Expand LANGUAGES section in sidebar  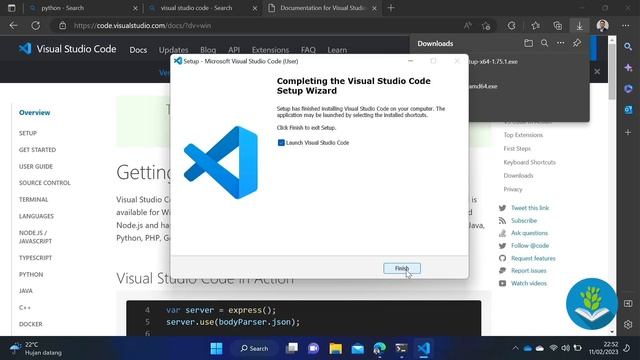point(36,216)
